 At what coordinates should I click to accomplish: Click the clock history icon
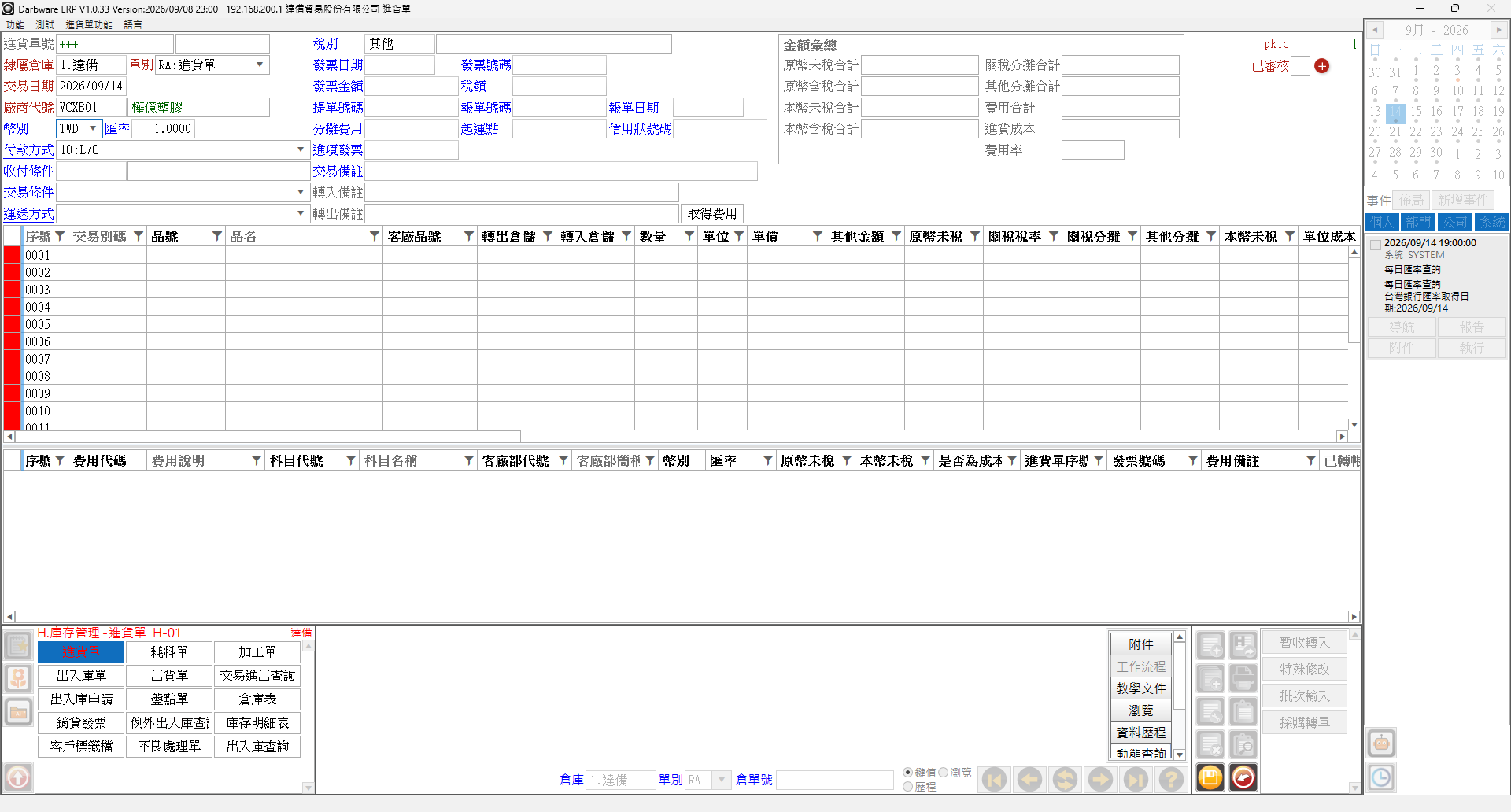pyautogui.click(x=1381, y=777)
